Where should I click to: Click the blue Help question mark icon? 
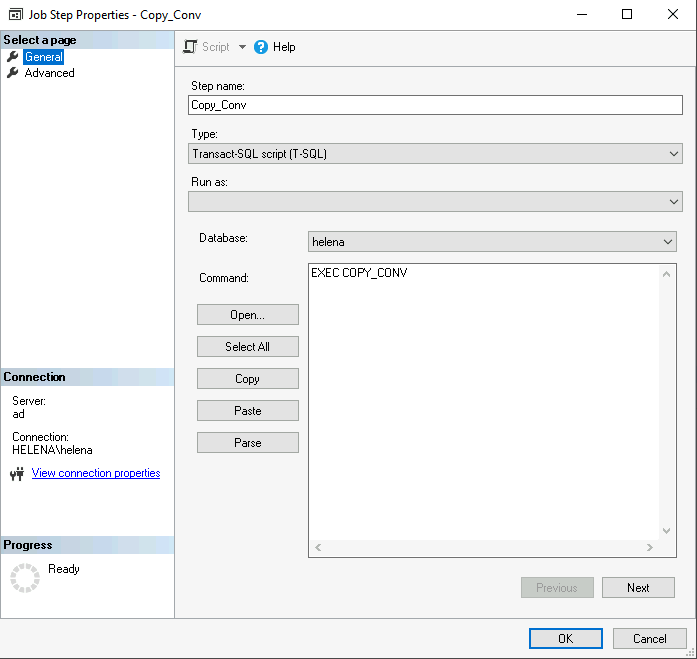(262, 47)
